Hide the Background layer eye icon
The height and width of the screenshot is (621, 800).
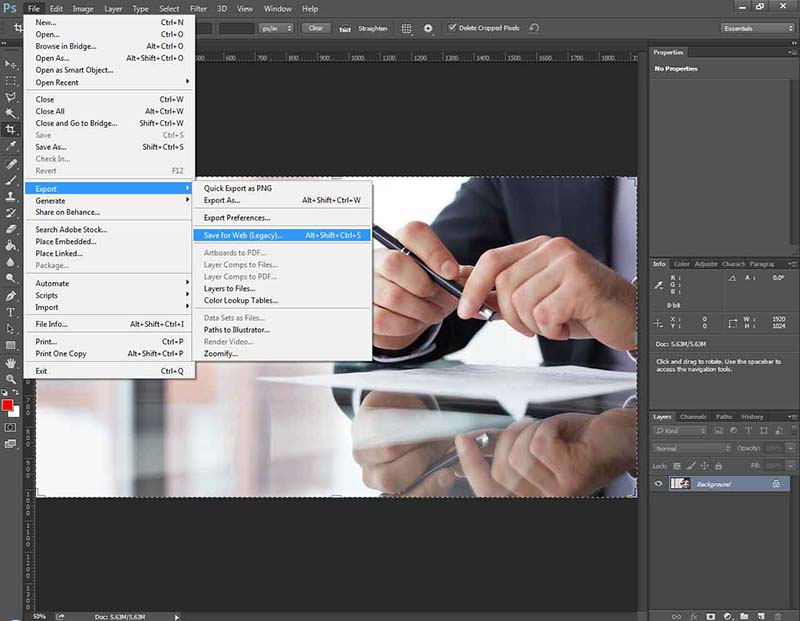pos(658,484)
